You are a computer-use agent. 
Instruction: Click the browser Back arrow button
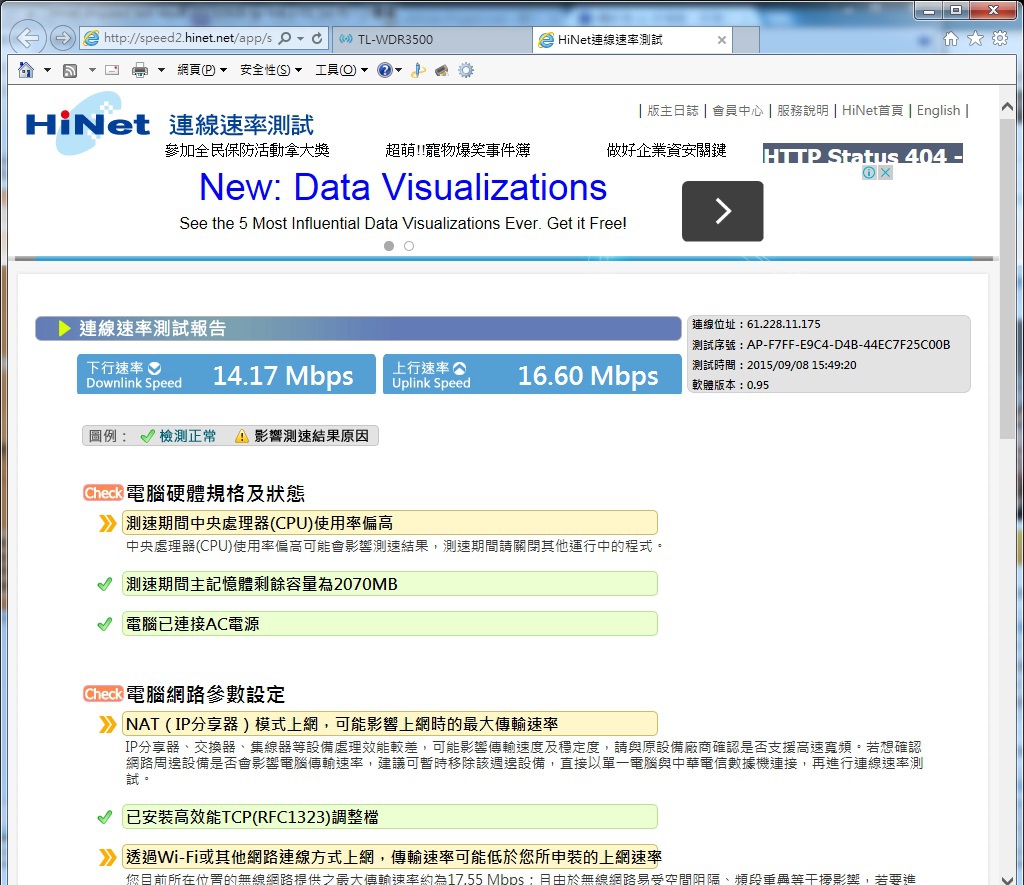click(27, 38)
